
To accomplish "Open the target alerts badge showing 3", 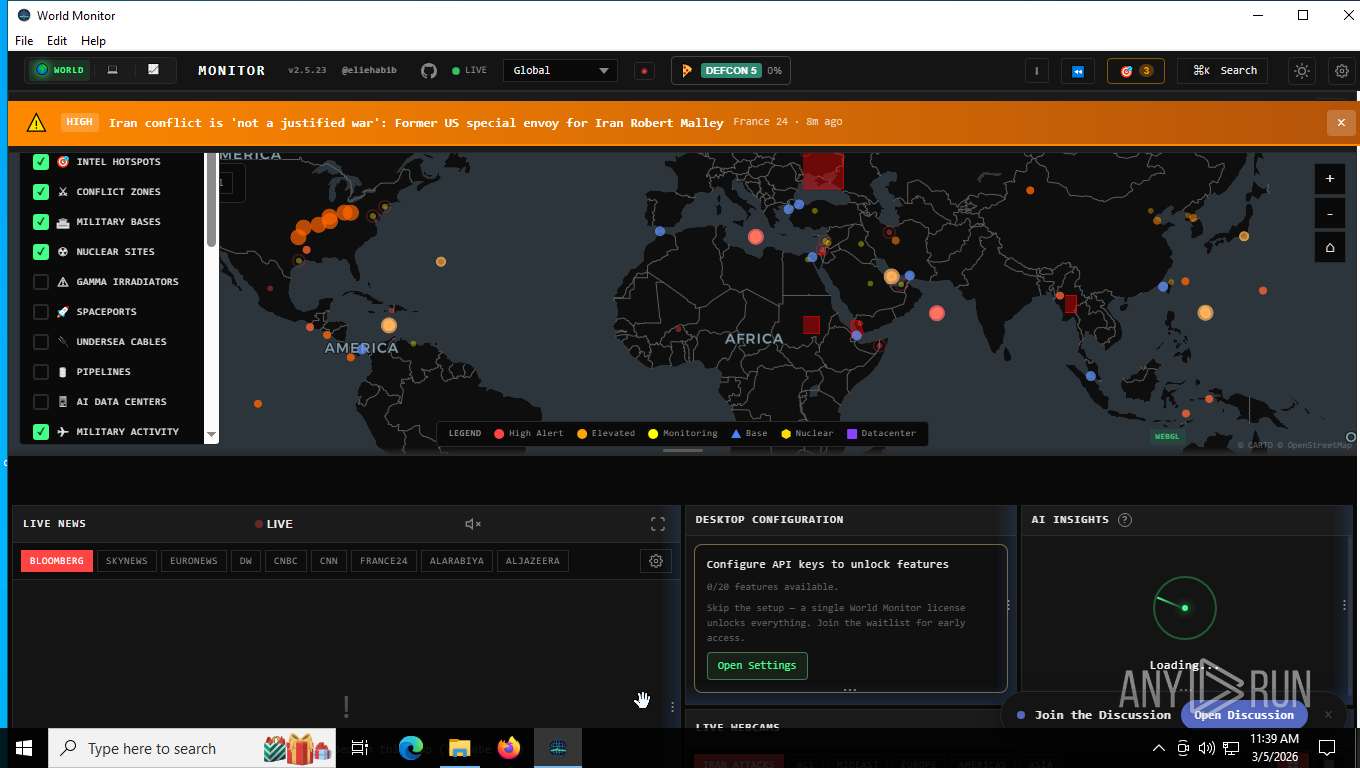I will coord(1135,71).
